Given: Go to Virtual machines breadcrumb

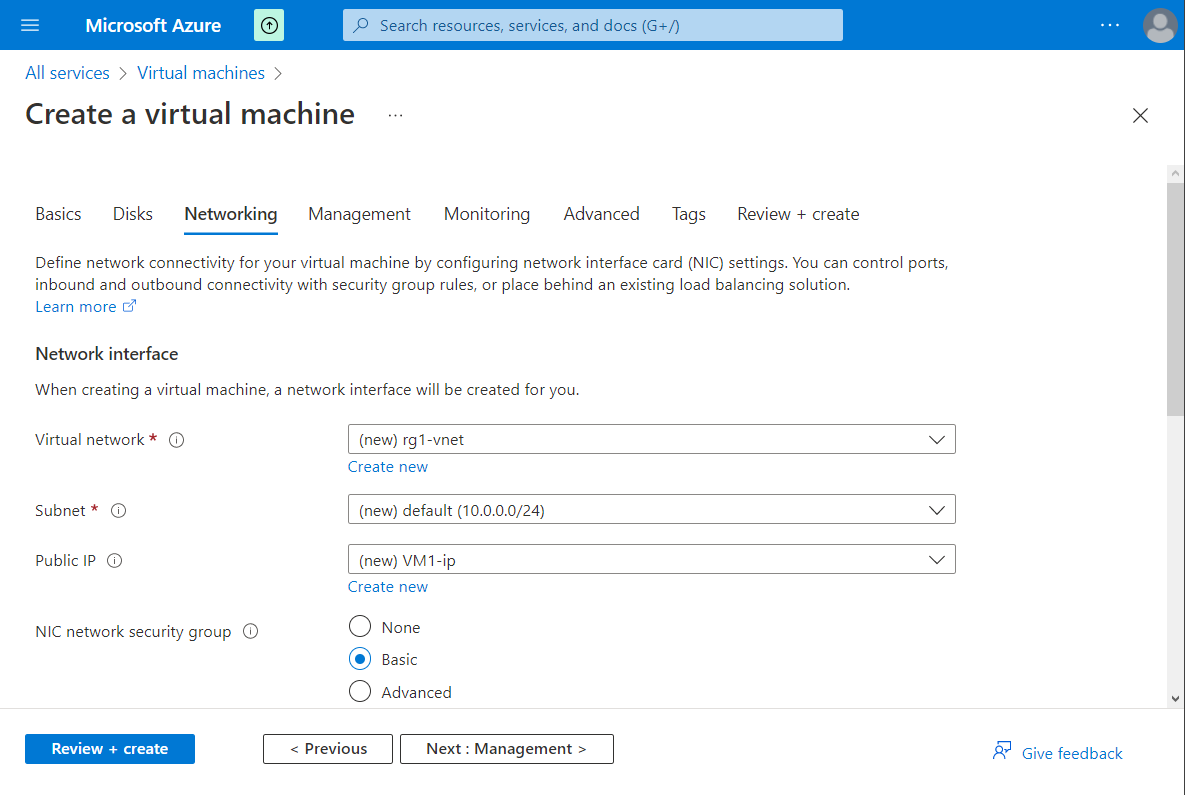Looking at the screenshot, I should 201,73.
